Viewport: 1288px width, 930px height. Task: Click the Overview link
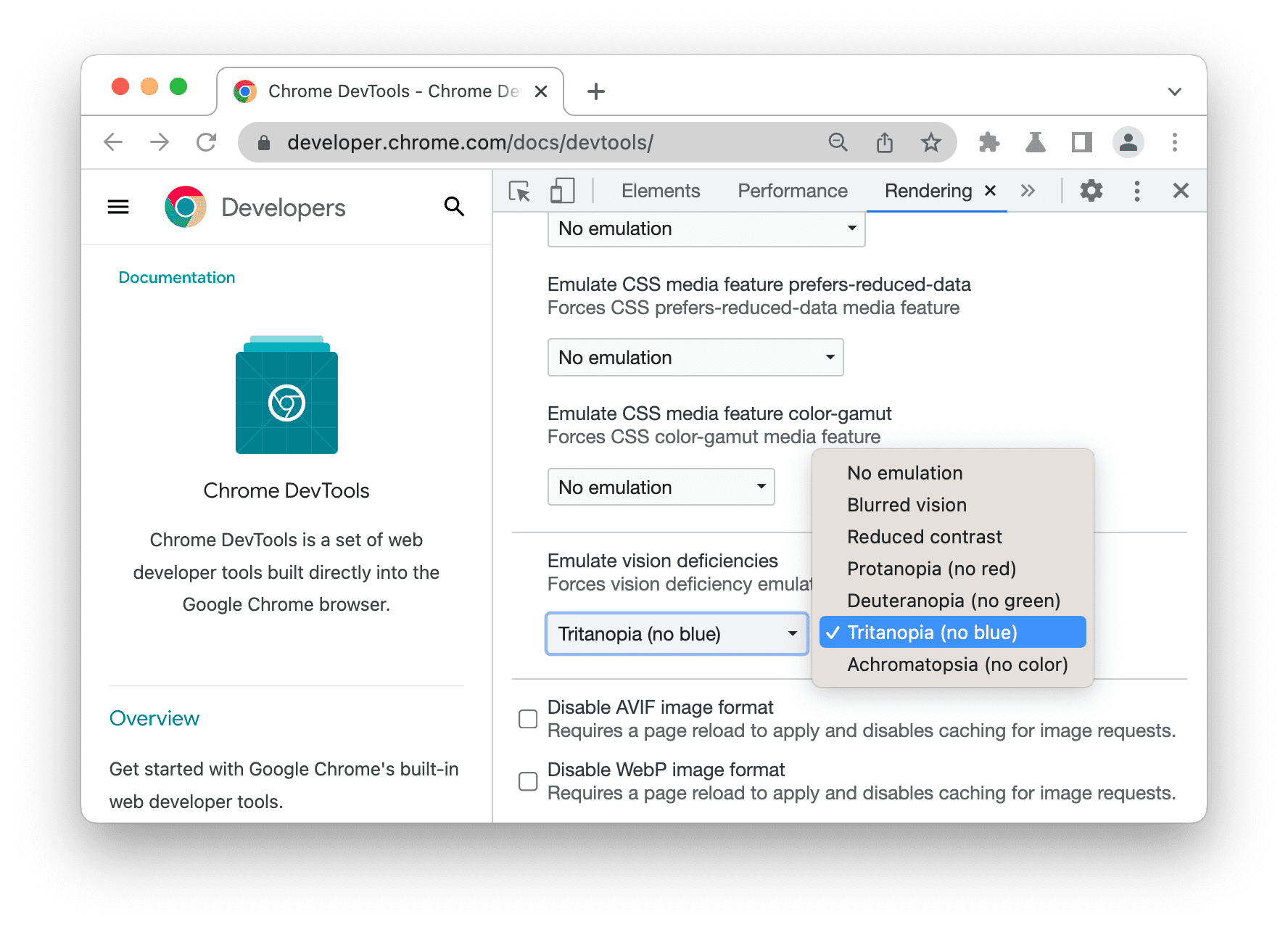coord(154,718)
